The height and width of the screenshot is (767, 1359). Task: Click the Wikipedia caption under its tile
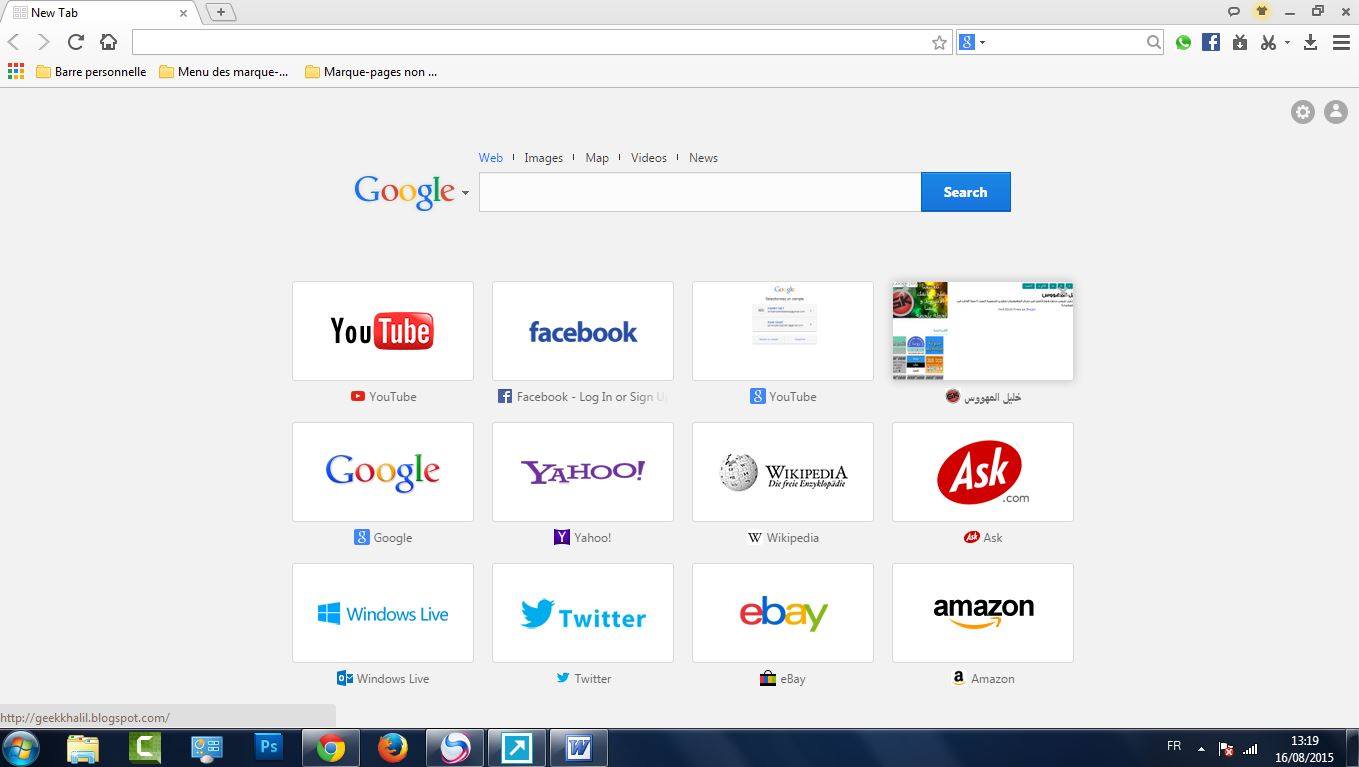click(x=783, y=537)
